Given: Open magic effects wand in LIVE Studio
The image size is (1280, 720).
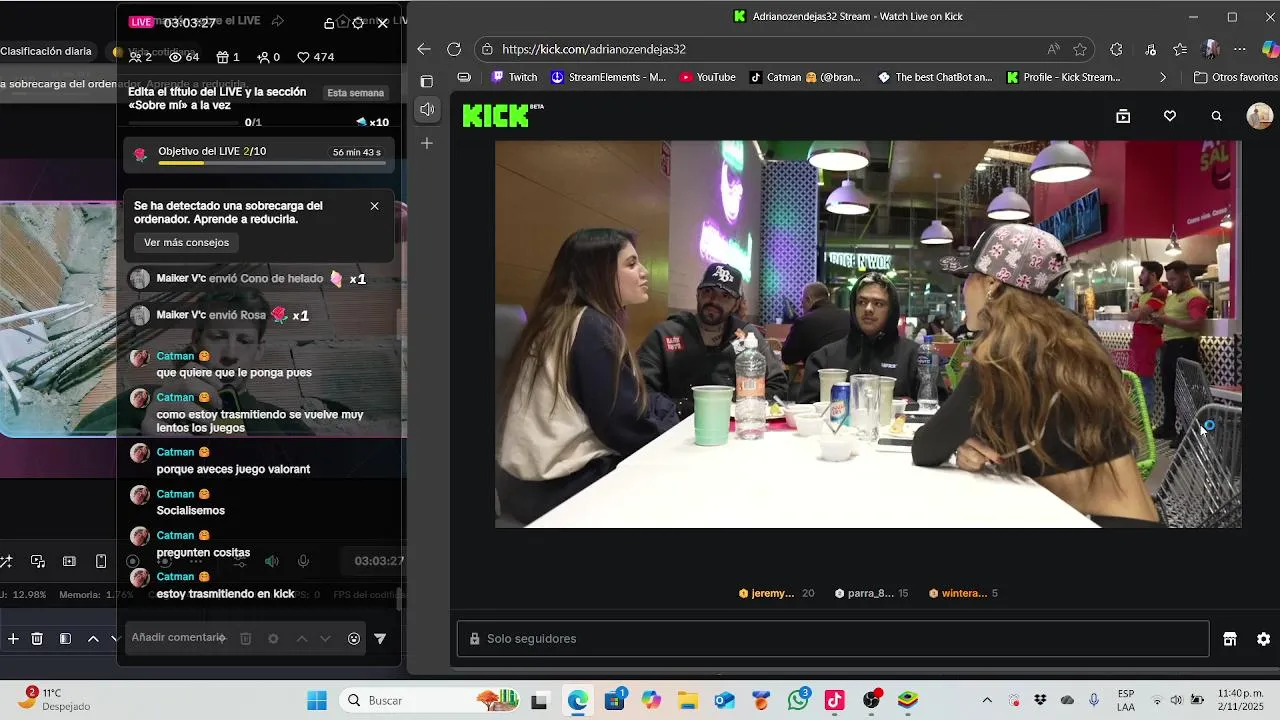Looking at the screenshot, I should click(x=5, y=562).
